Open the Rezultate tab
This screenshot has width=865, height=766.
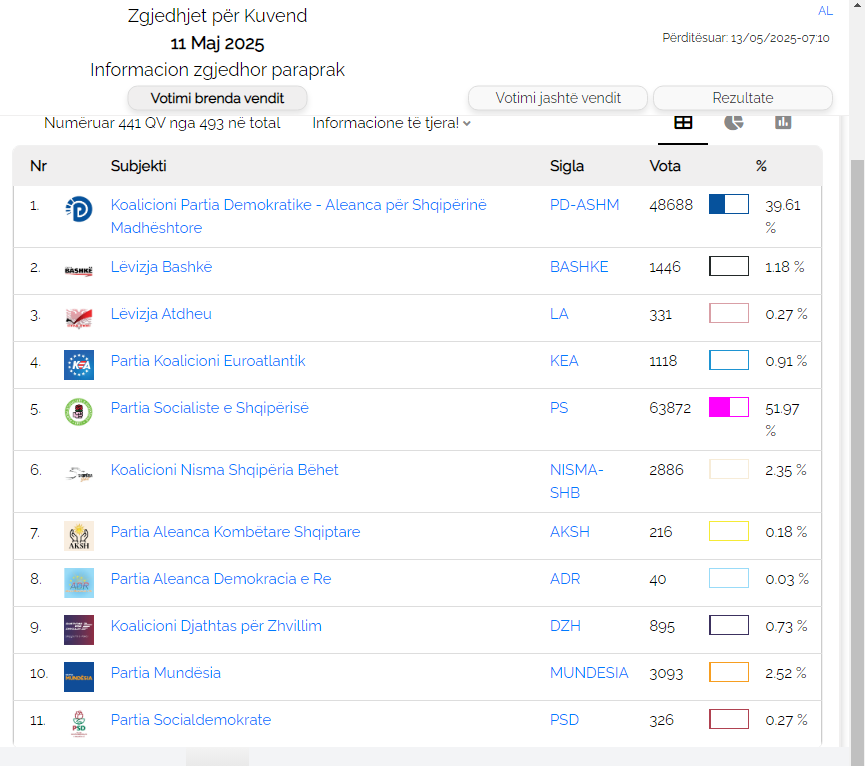[x=742, y=98]
